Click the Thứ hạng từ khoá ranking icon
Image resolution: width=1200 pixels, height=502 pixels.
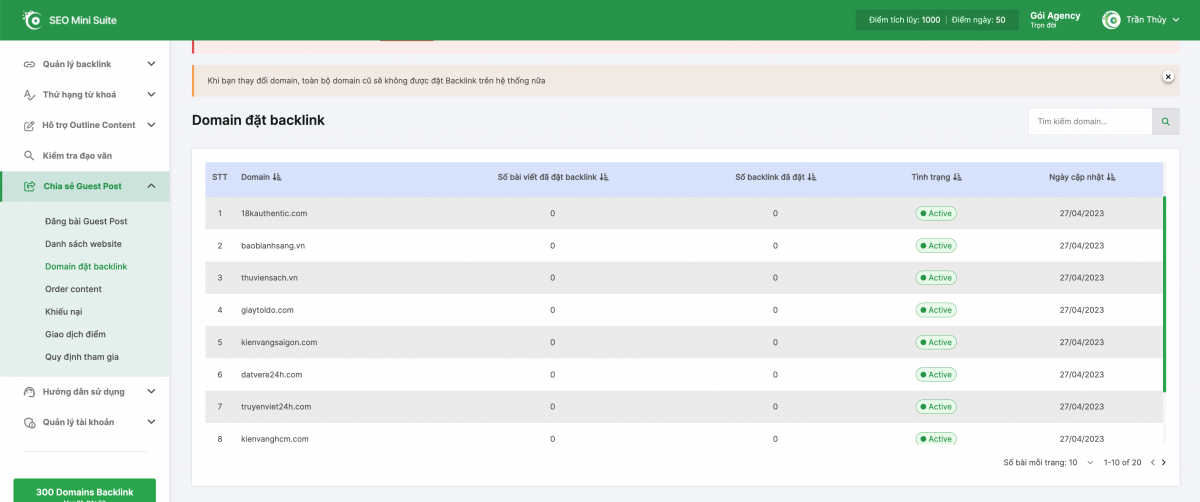(x=29, y=95)
